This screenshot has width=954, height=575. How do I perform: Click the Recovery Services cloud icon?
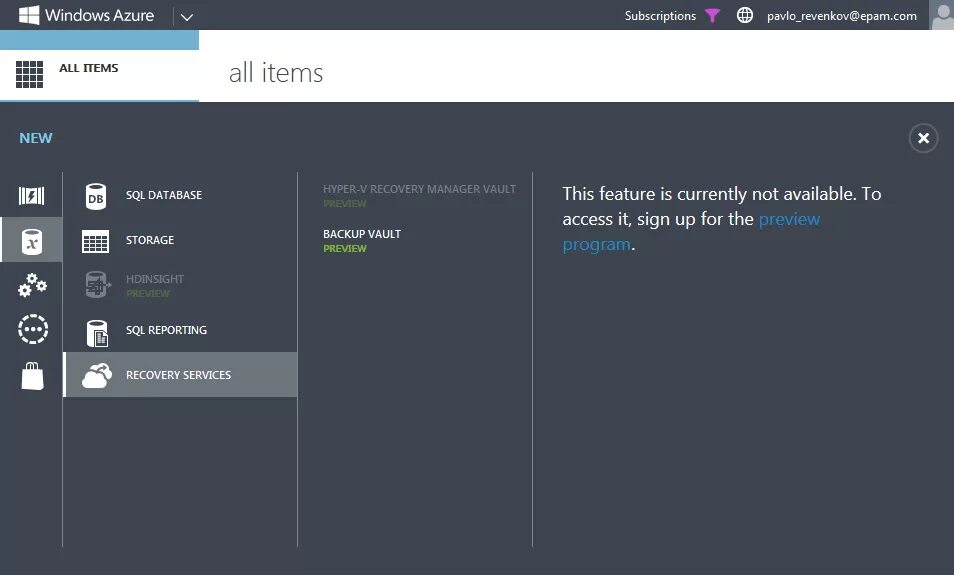(97, 375)
